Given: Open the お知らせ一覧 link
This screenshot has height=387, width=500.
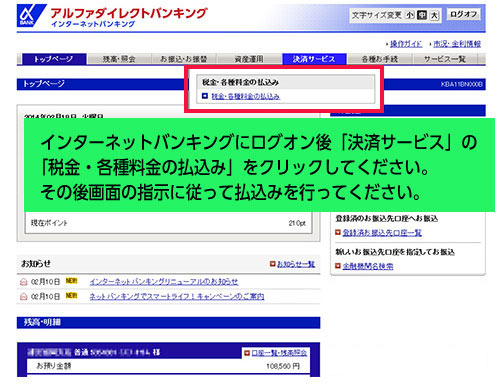Looking at the screenshot, I should [296, 264].
